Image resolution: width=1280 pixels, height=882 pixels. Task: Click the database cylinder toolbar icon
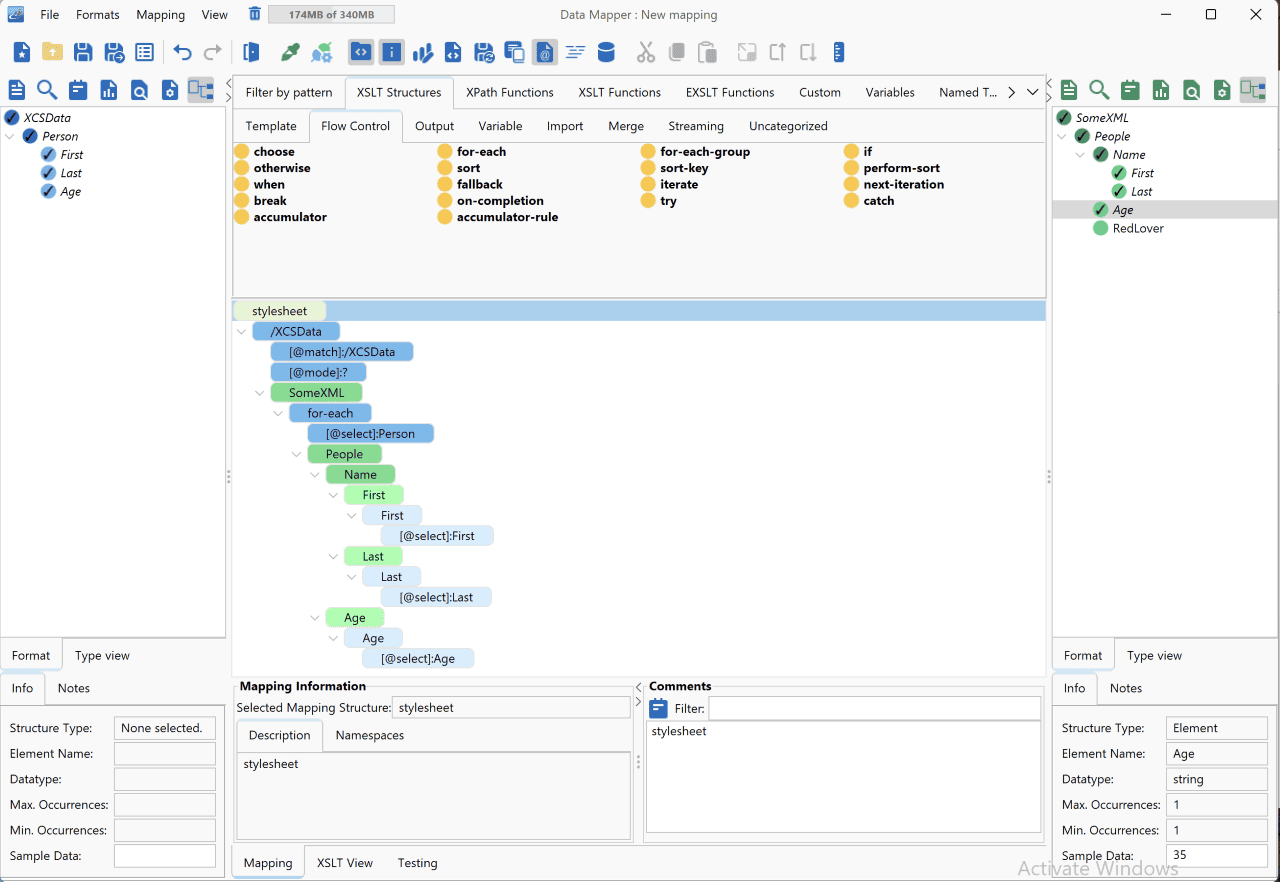point(606,53)
